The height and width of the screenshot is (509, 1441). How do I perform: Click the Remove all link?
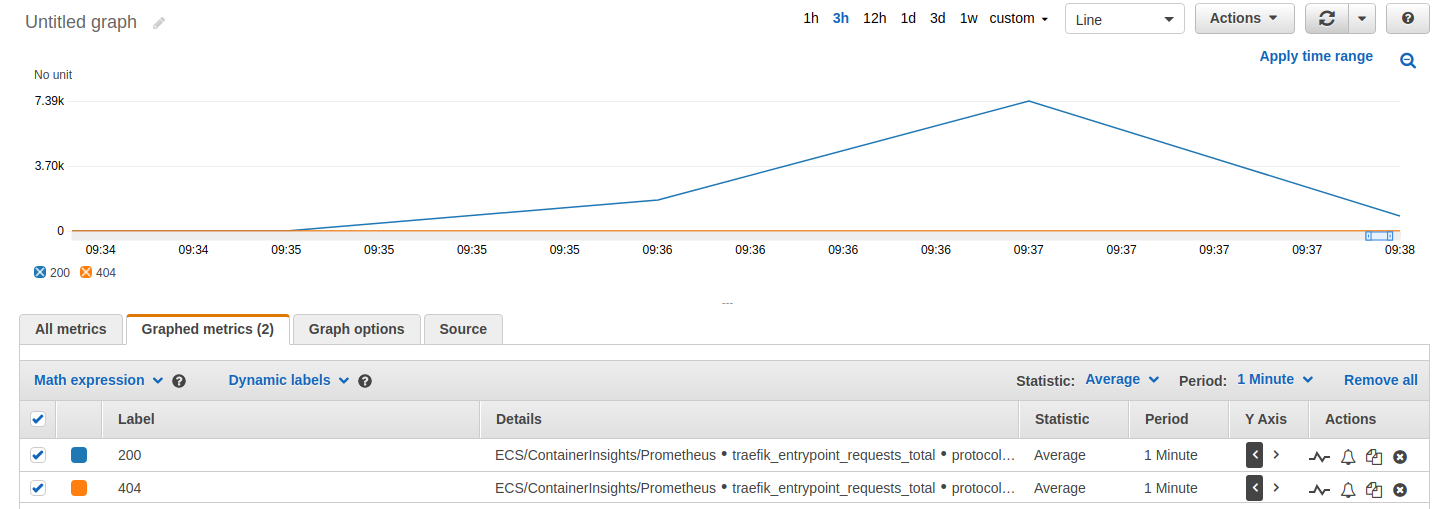[1380, 380]
